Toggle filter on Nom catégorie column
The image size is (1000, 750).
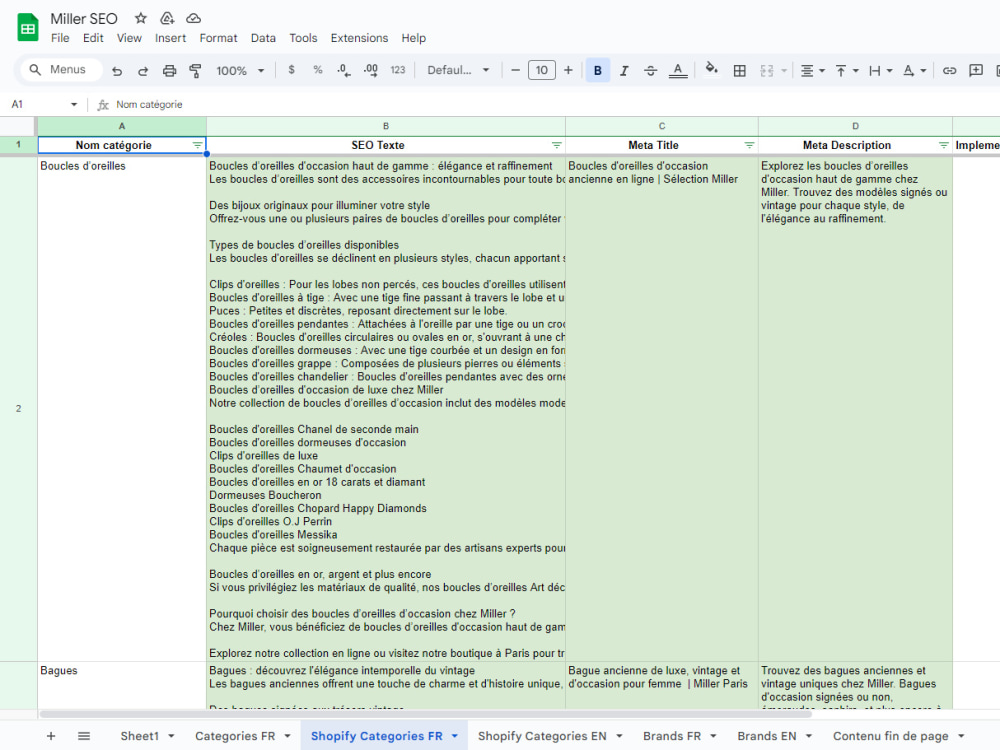tap(197, 145)
